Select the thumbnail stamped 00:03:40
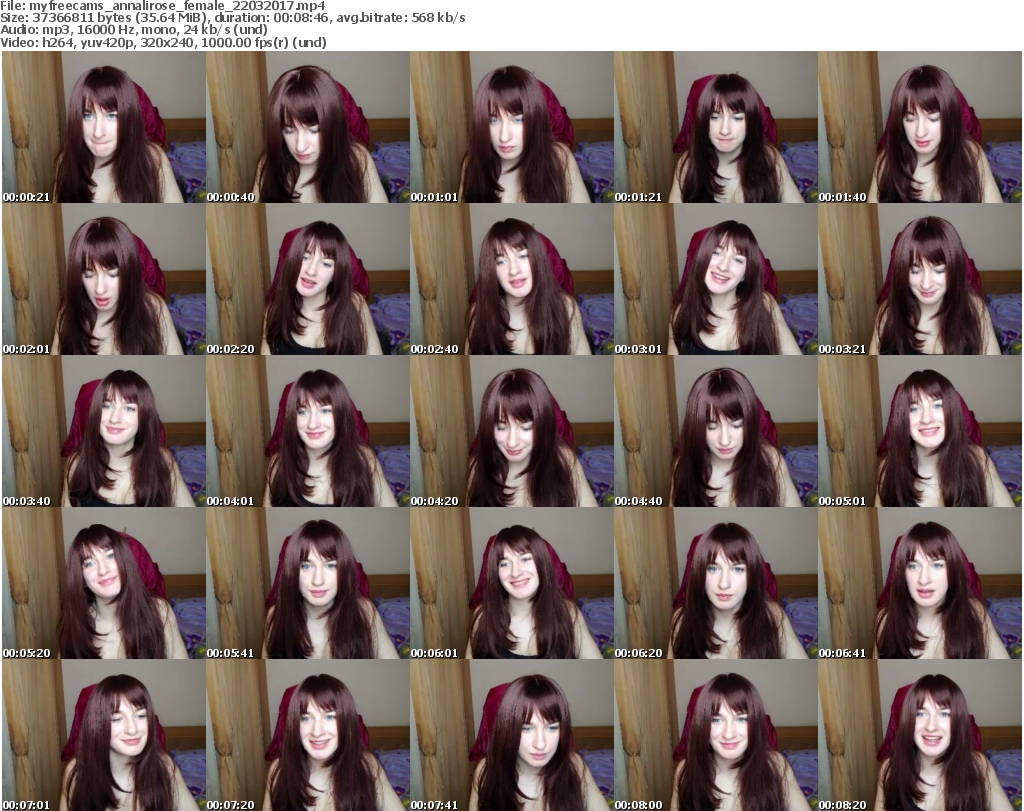Viewport: 1024px width, 811px height. coord(104,432)
